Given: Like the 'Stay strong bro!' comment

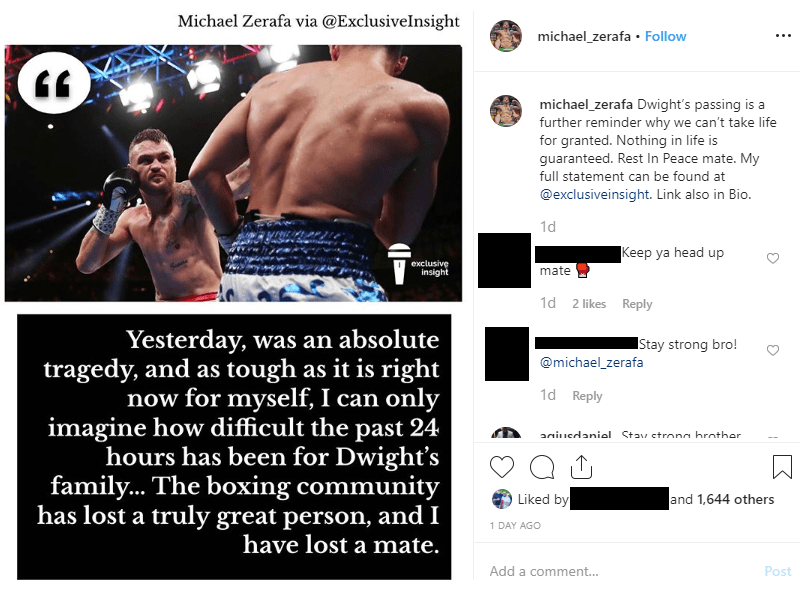Looking at the screenshot, I should tap(773, 350).
